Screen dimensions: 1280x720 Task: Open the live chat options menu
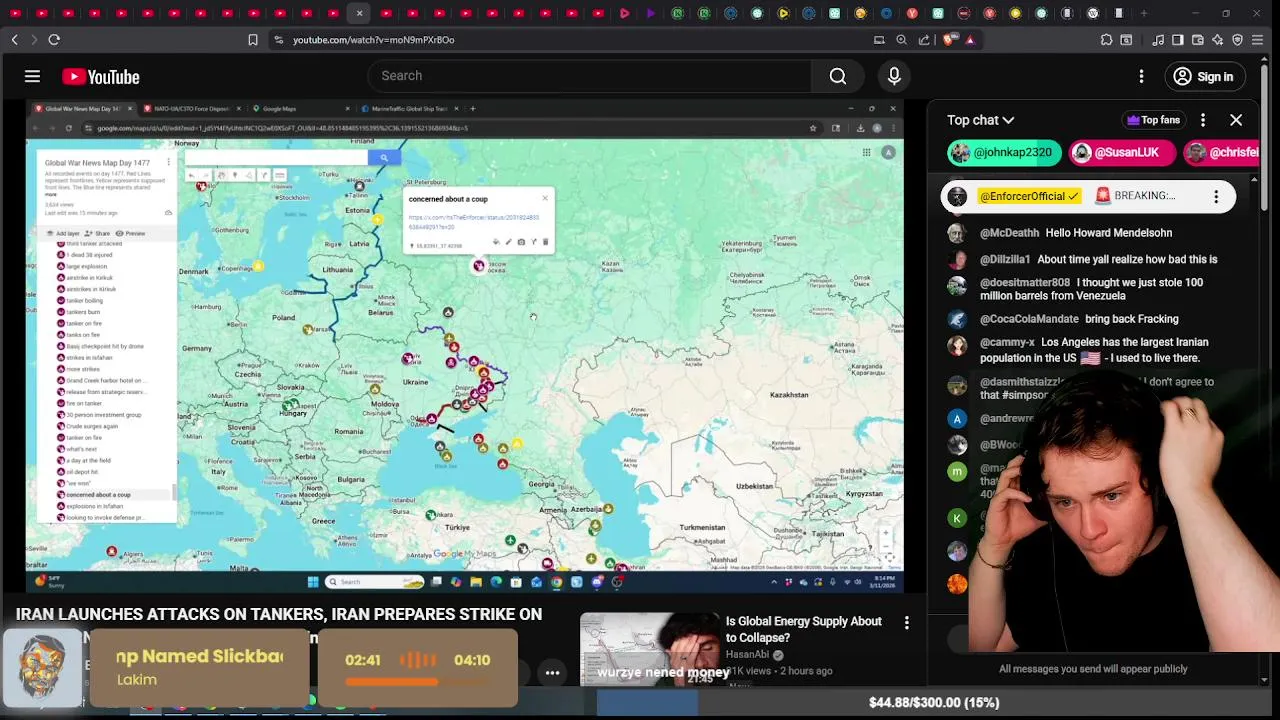[1203, 120]
